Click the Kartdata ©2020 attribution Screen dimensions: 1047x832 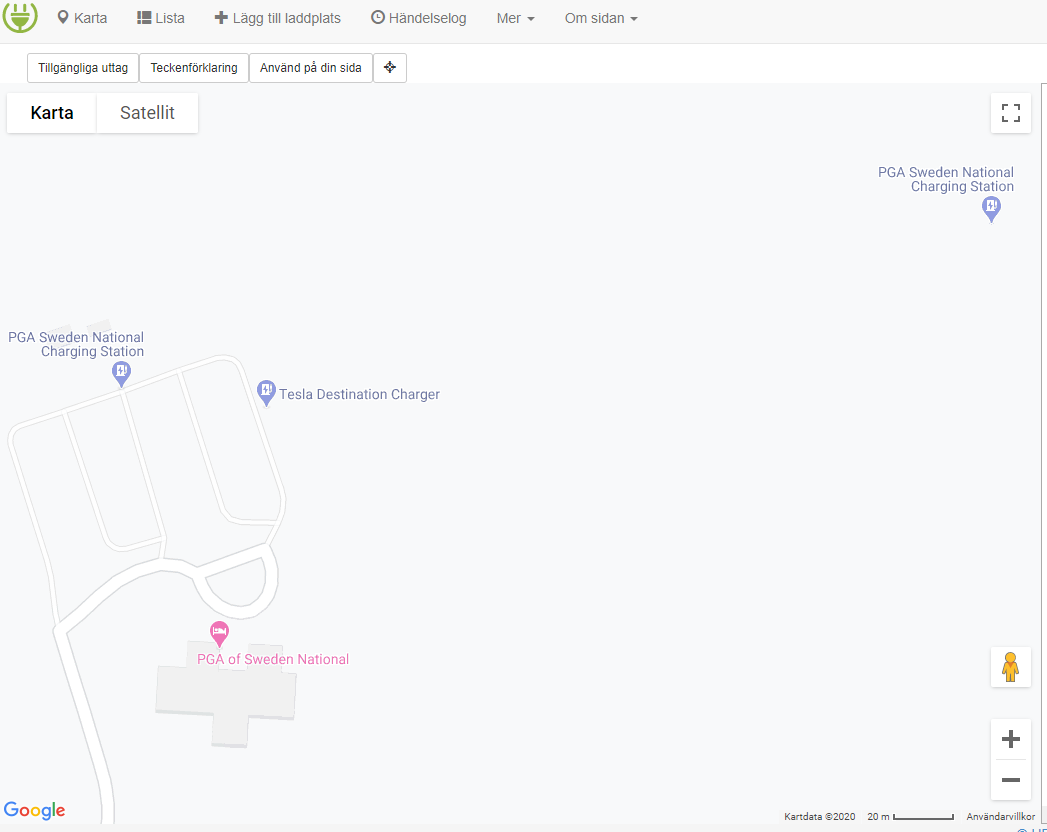click(819, 817)
